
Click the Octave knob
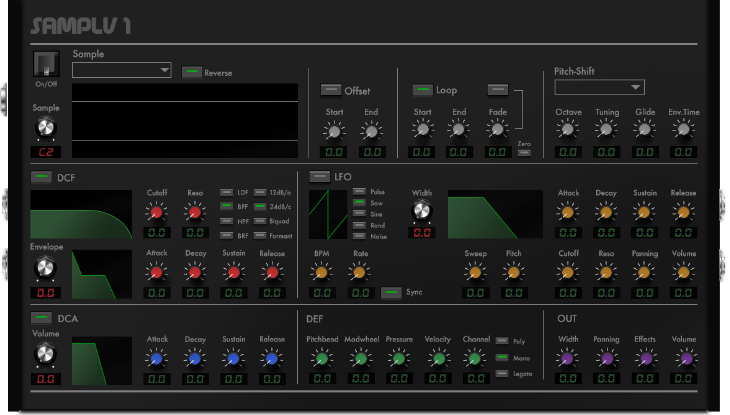click(568, 129)
